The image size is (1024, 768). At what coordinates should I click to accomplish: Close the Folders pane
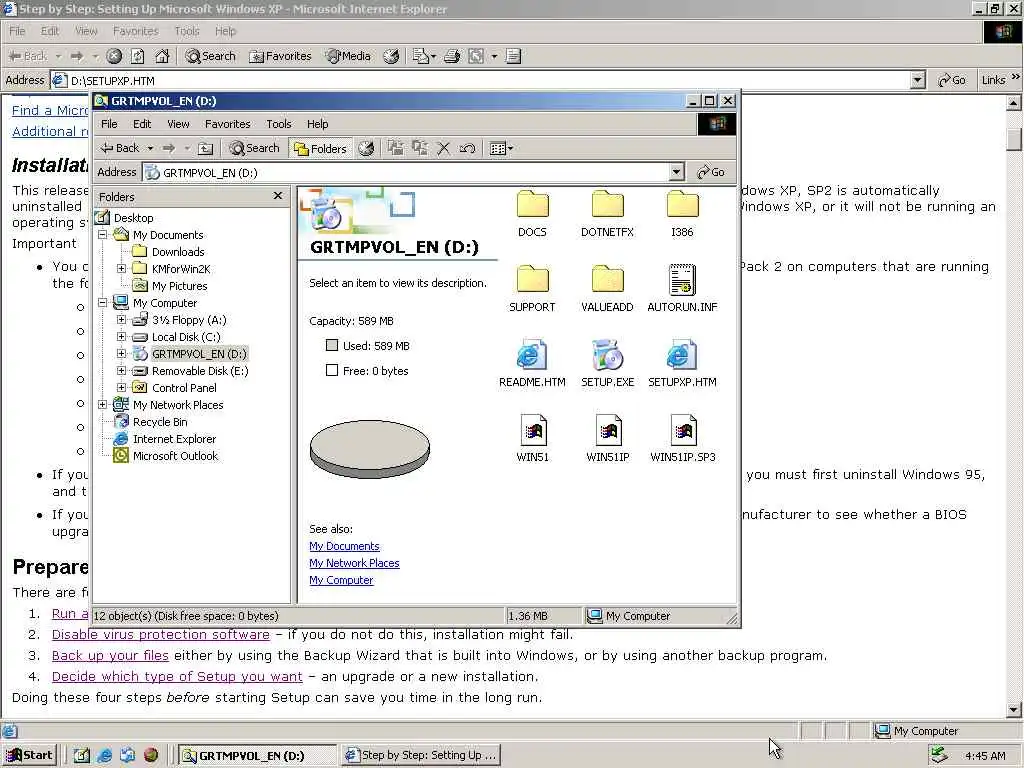coord(278,195)
